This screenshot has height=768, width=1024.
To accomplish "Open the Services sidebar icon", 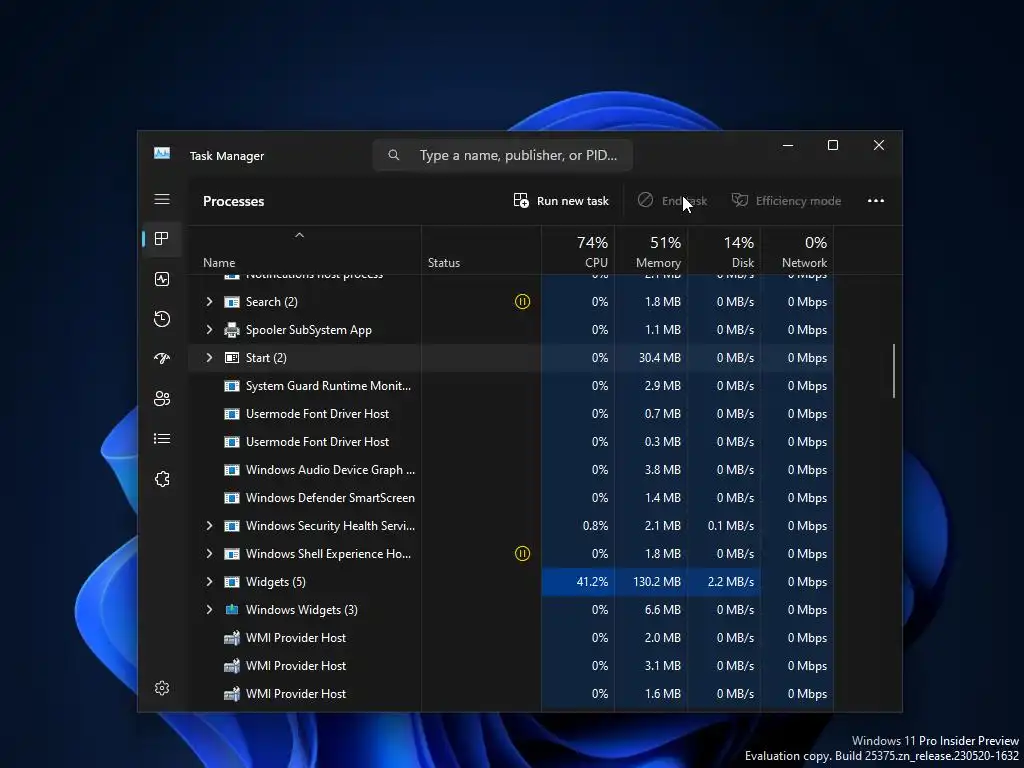I will (x=162, y=479).
